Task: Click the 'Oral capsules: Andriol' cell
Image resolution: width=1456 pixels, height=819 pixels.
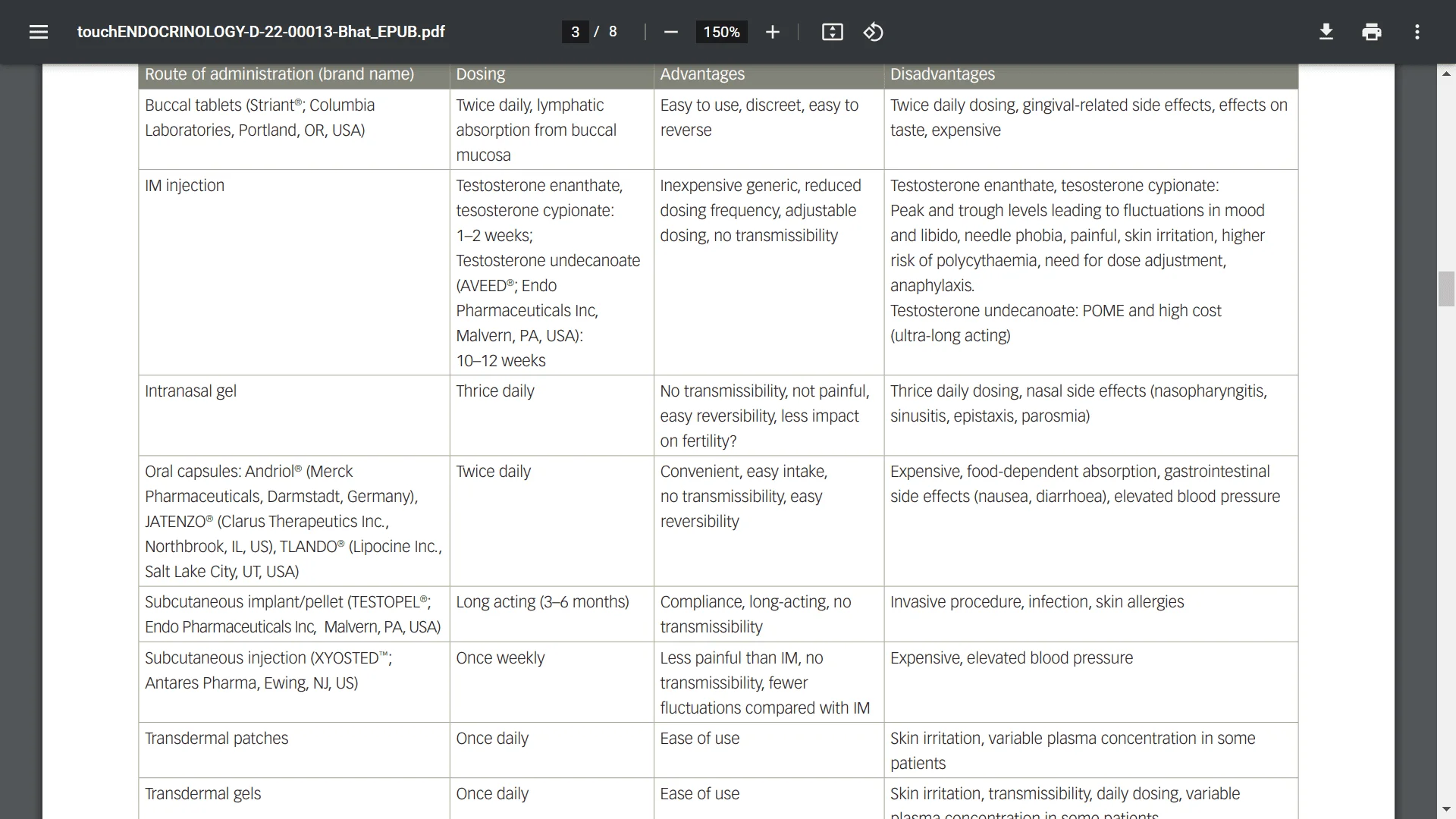Action: [293, 522]
